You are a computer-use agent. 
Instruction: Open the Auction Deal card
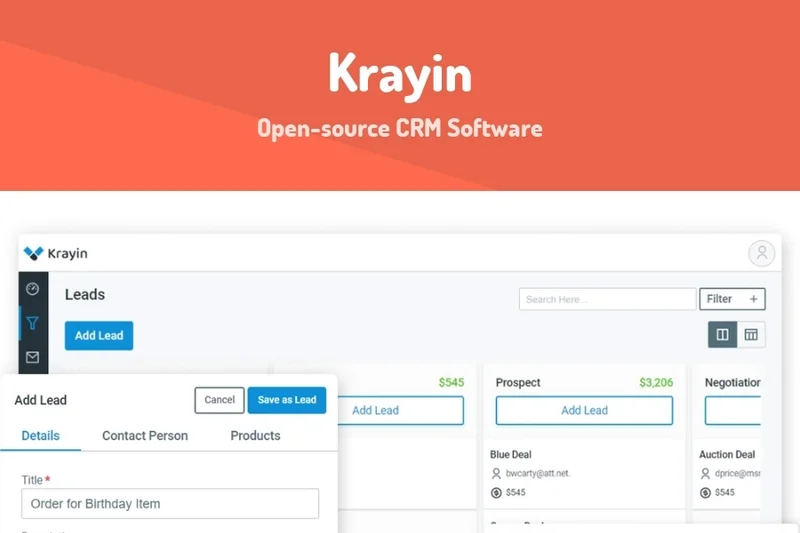[727, 473]
